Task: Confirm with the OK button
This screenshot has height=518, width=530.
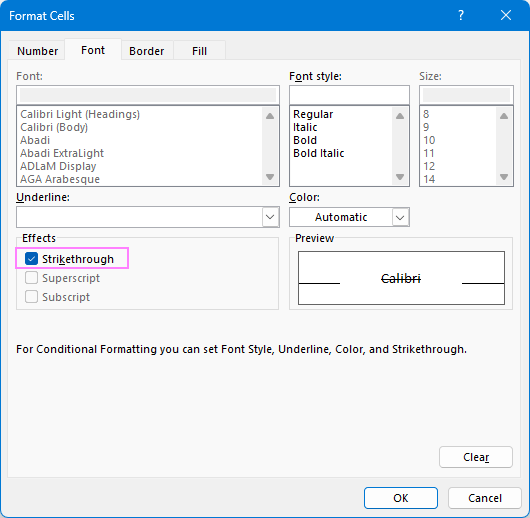Action: (x=401, y=498)
